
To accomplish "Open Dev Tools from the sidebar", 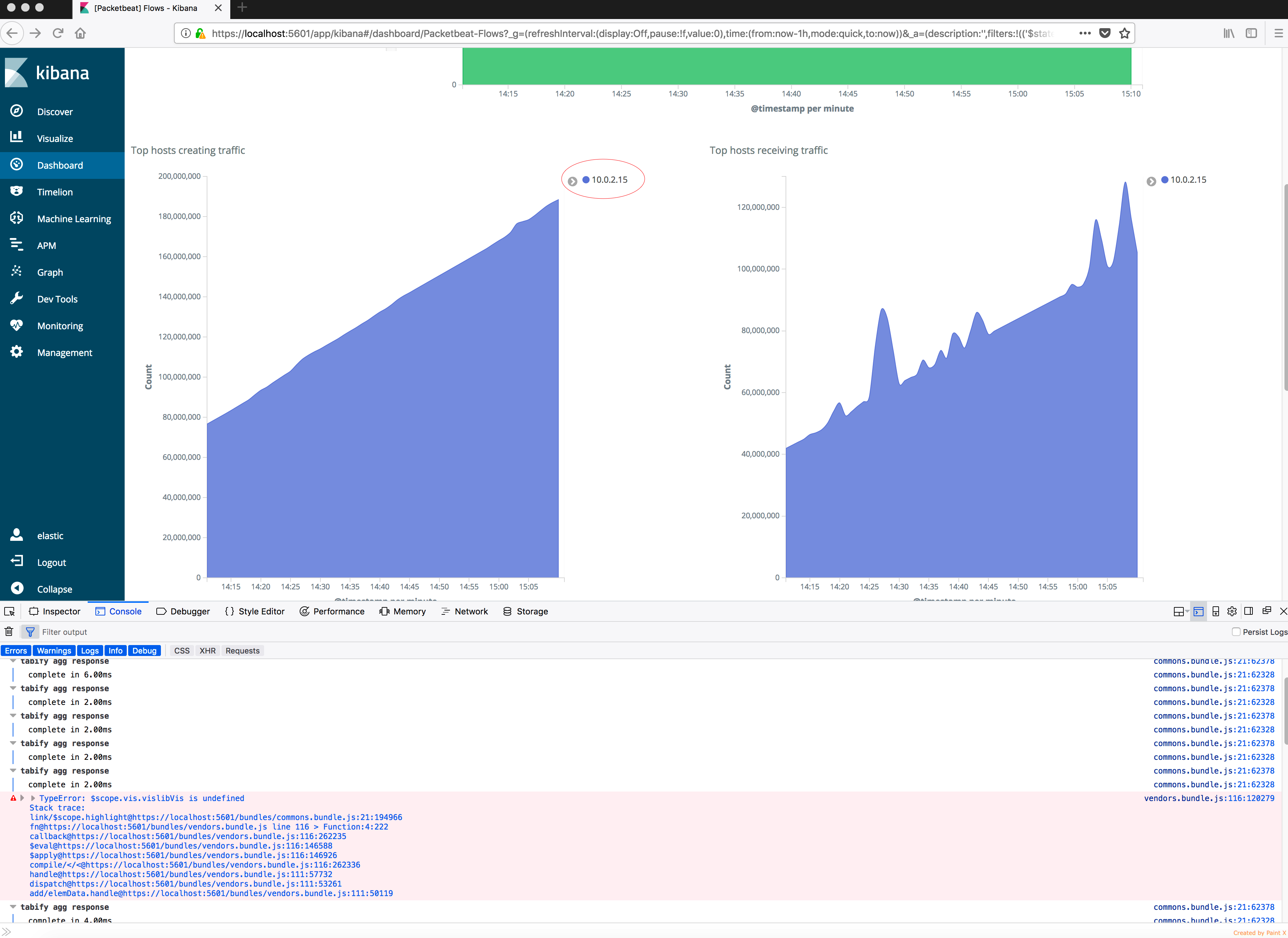I will tap(57, 299).
